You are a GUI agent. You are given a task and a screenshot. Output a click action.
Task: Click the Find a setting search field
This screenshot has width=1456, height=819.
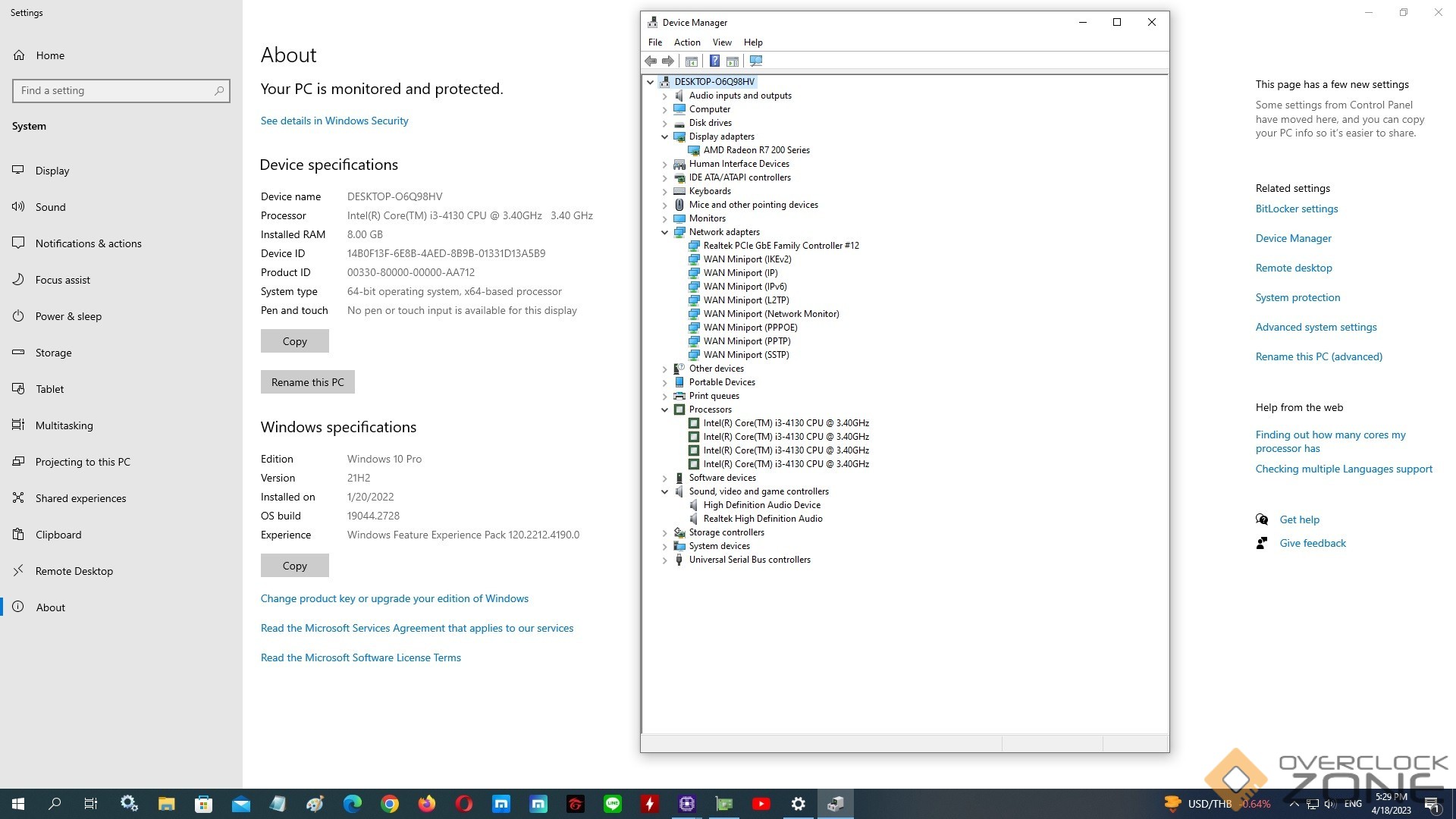pos(114,90)
